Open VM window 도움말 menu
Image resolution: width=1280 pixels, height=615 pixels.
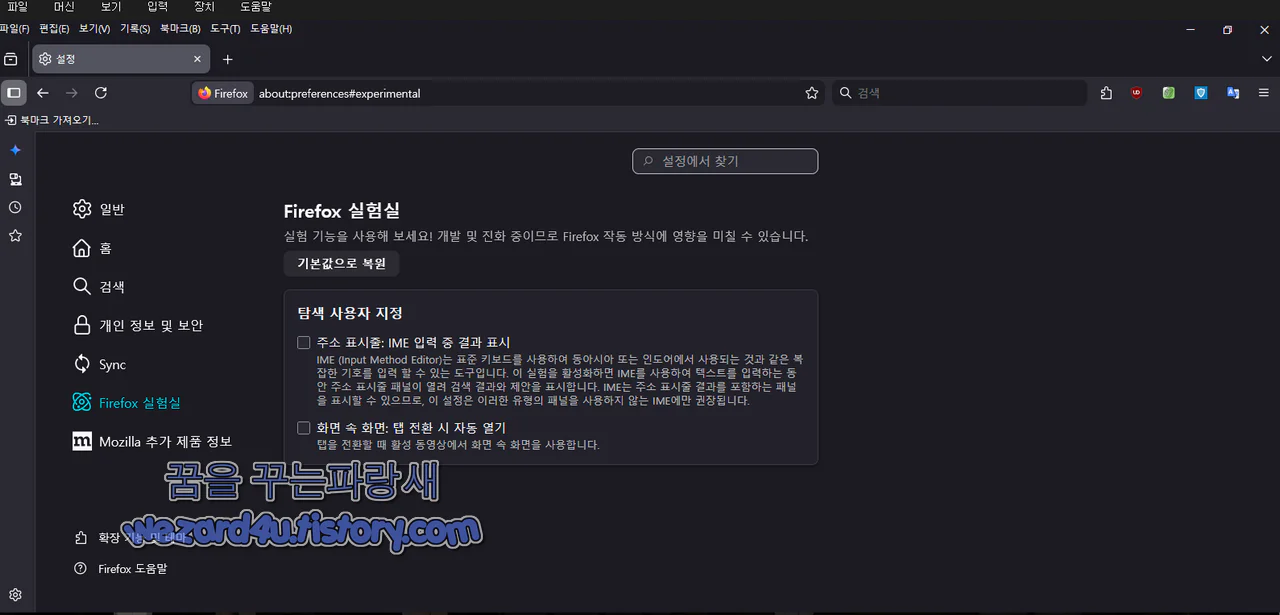[256, 6]
